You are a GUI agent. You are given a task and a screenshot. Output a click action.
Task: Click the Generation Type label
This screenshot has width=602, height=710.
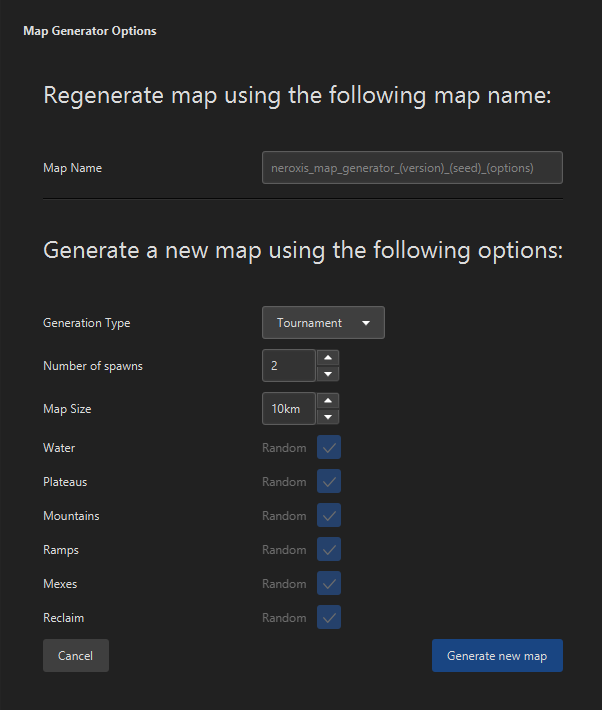pos(87,323)
